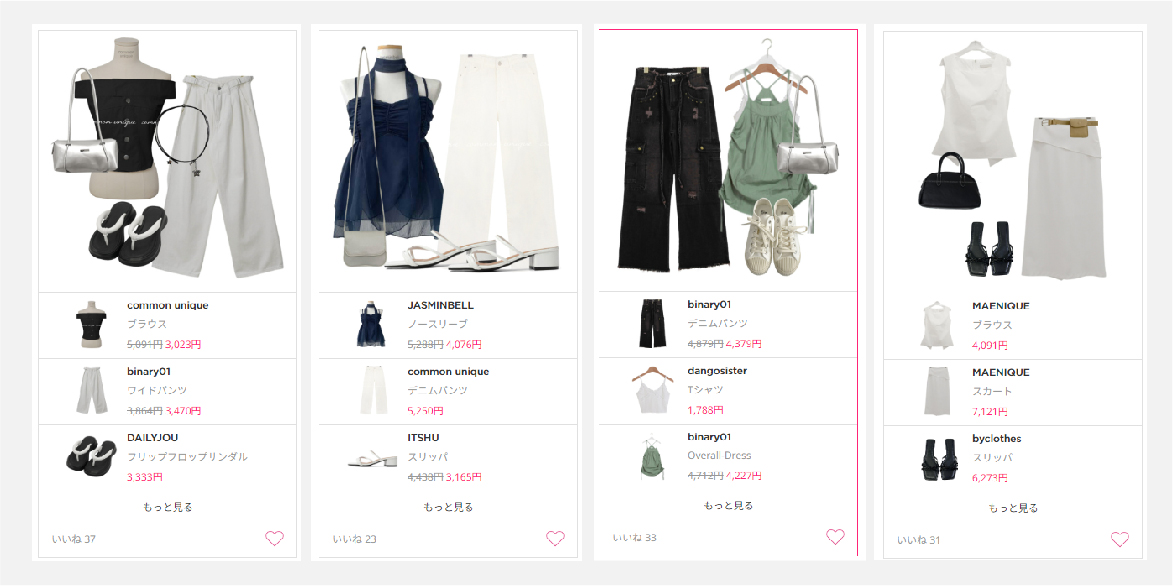
Task: Select binary01 wide pants thumbnail
Action: click(x=91, y=391)
